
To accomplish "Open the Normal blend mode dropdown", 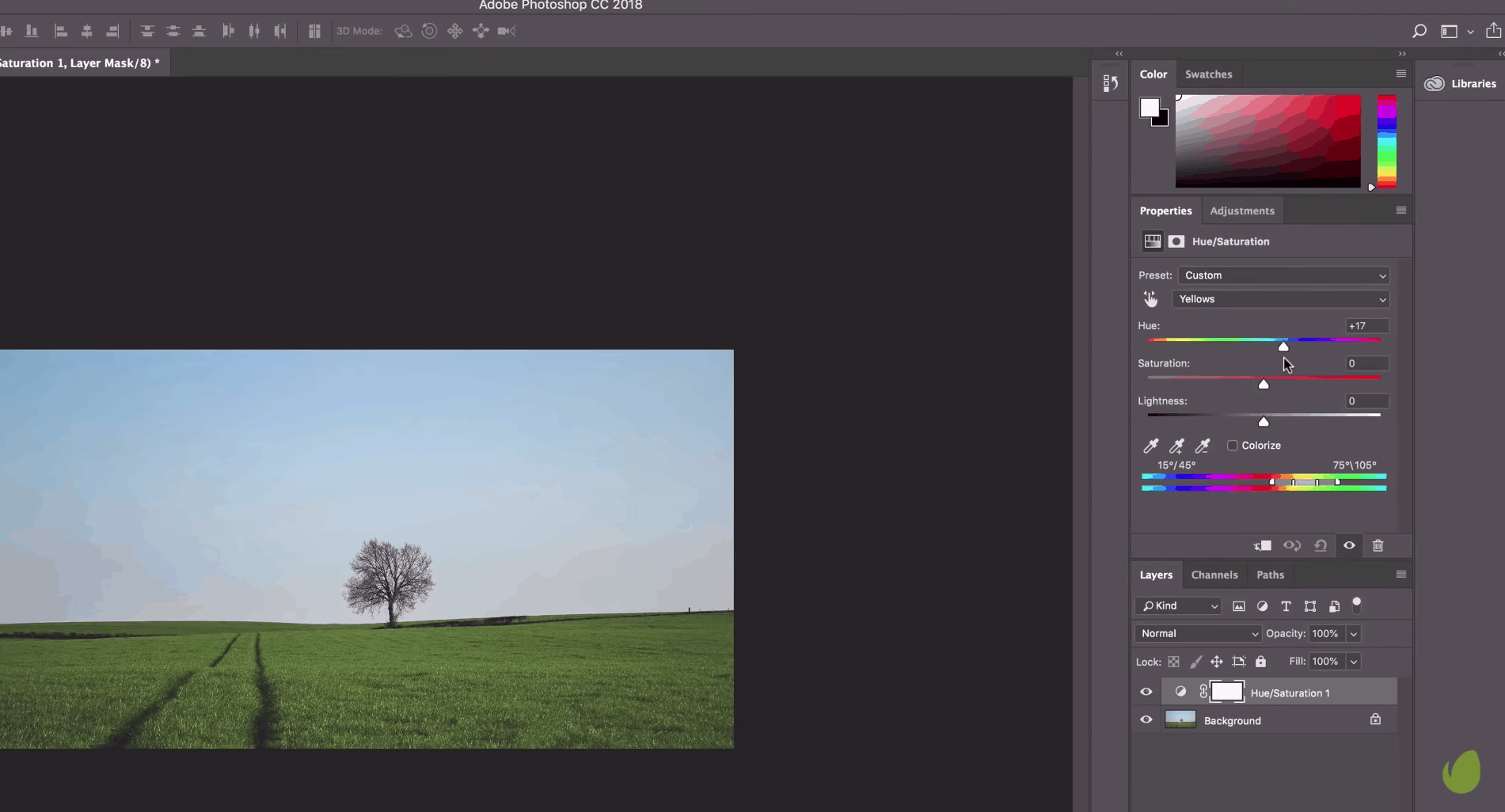I will [1198, 633].
